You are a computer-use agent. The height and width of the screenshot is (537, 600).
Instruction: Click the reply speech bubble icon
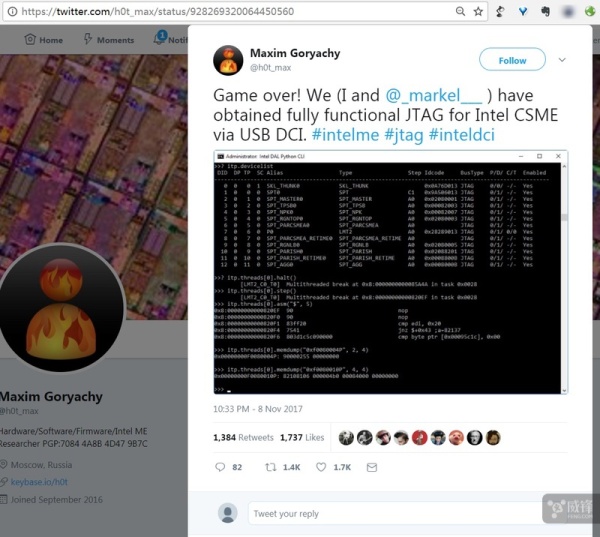(220, 467)
